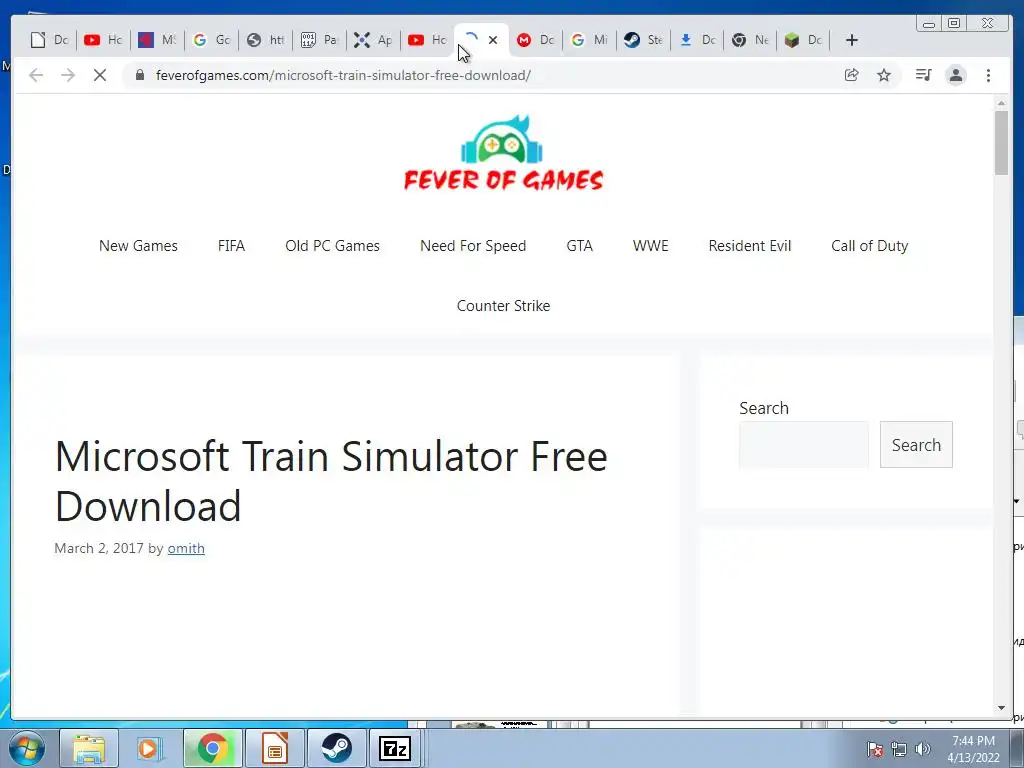Click the sidebar search text field
The width and height of the screenshot is (1024, 768).
click(x=804, y=445)
